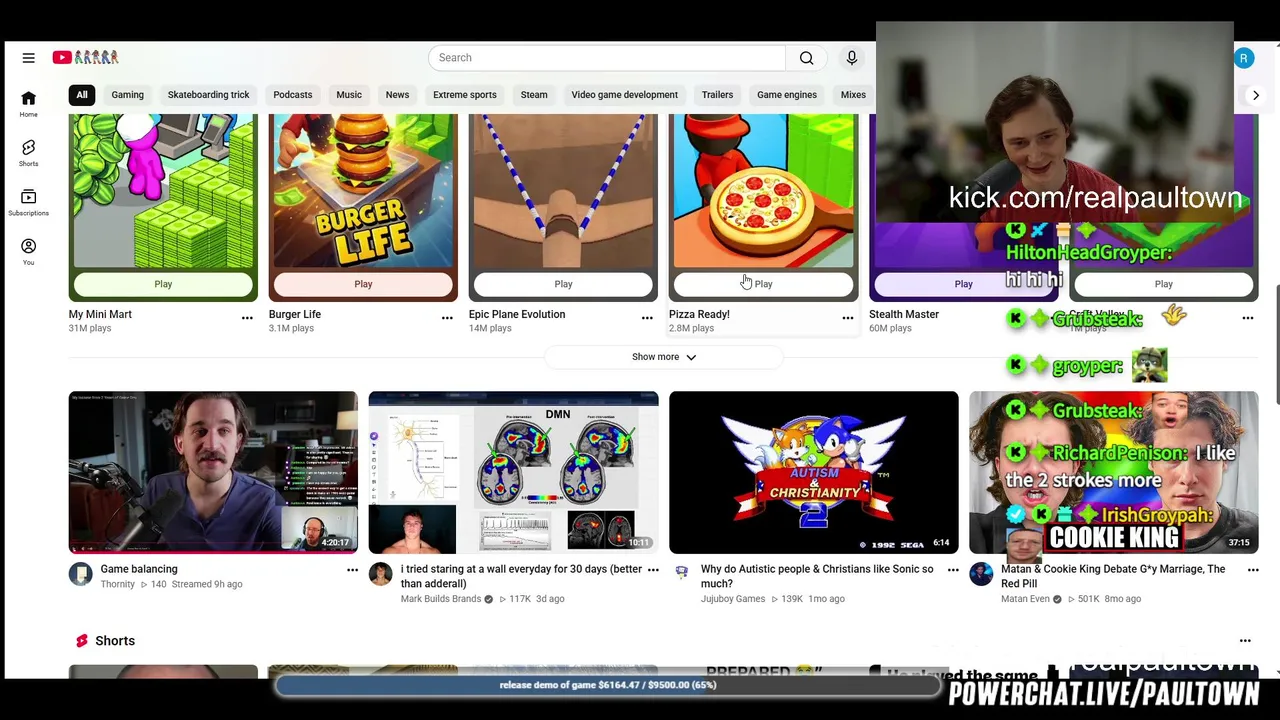Image resolution: width=1280 pixels, height=720 pixels.
Task: Open the Home sidebar item
Action: point(28,104)
